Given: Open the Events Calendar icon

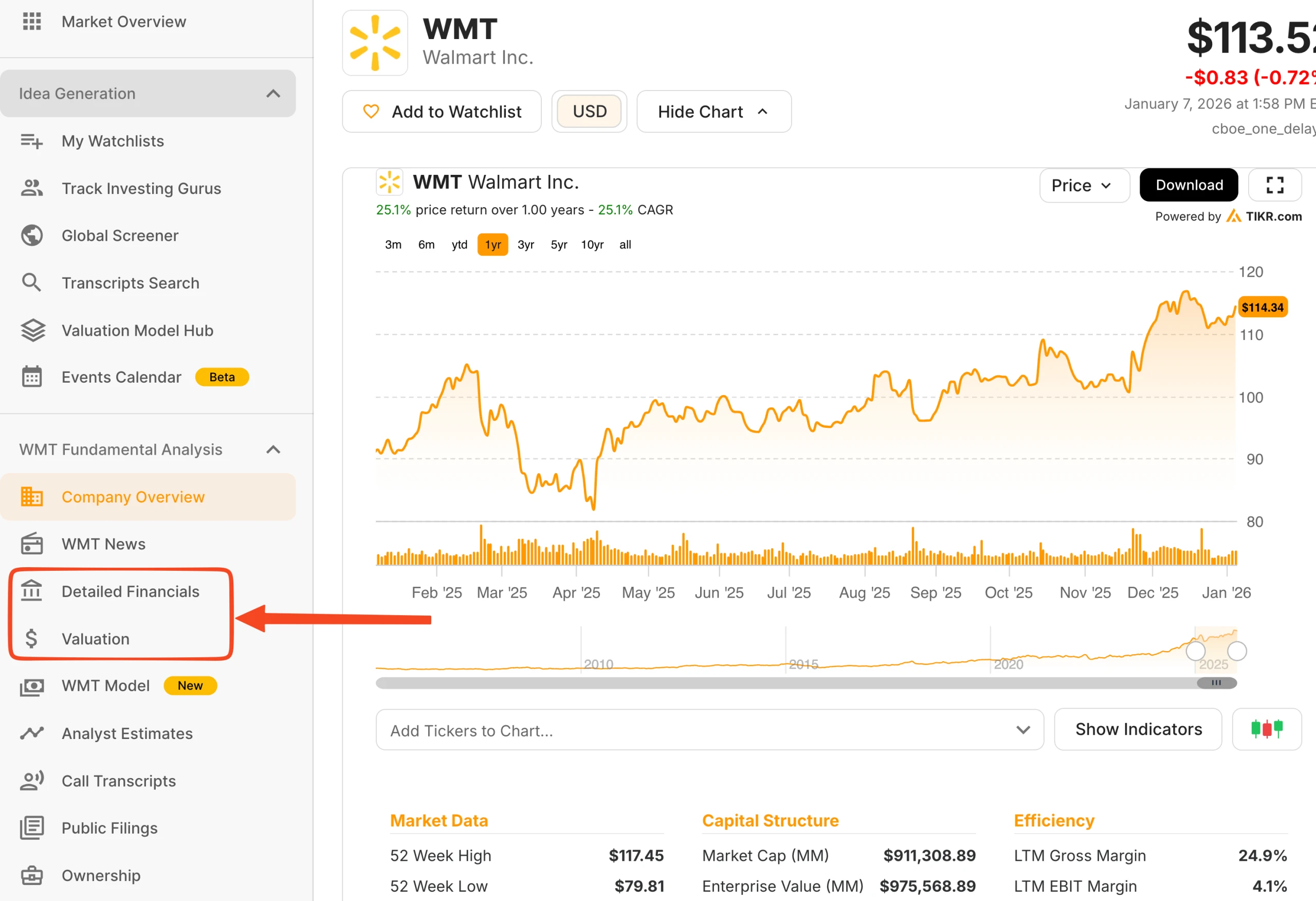Looking at the screenshot, I should (x=32, y=377).
